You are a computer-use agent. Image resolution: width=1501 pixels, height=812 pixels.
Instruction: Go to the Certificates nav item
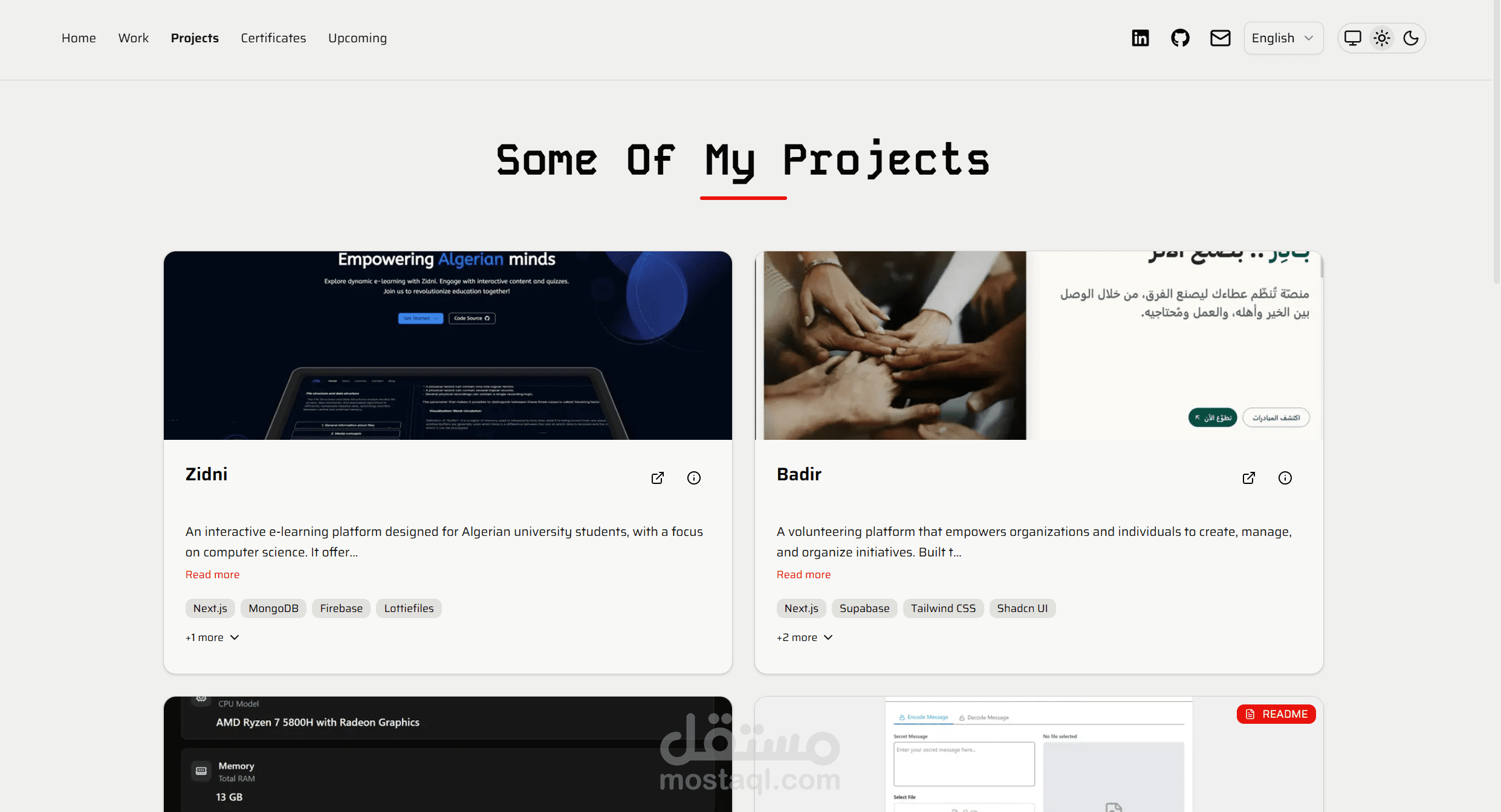click(273, 38)
